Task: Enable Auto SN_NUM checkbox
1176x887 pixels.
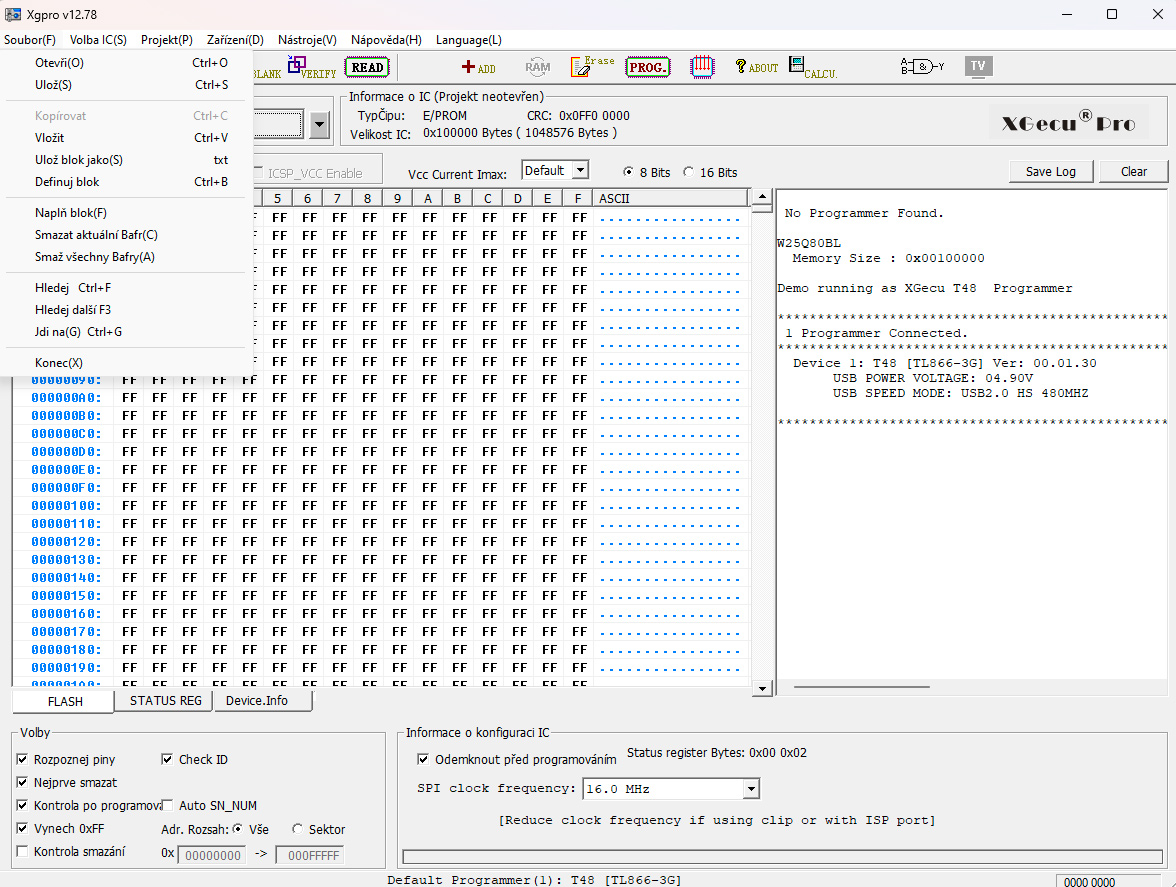Action: 167,805
